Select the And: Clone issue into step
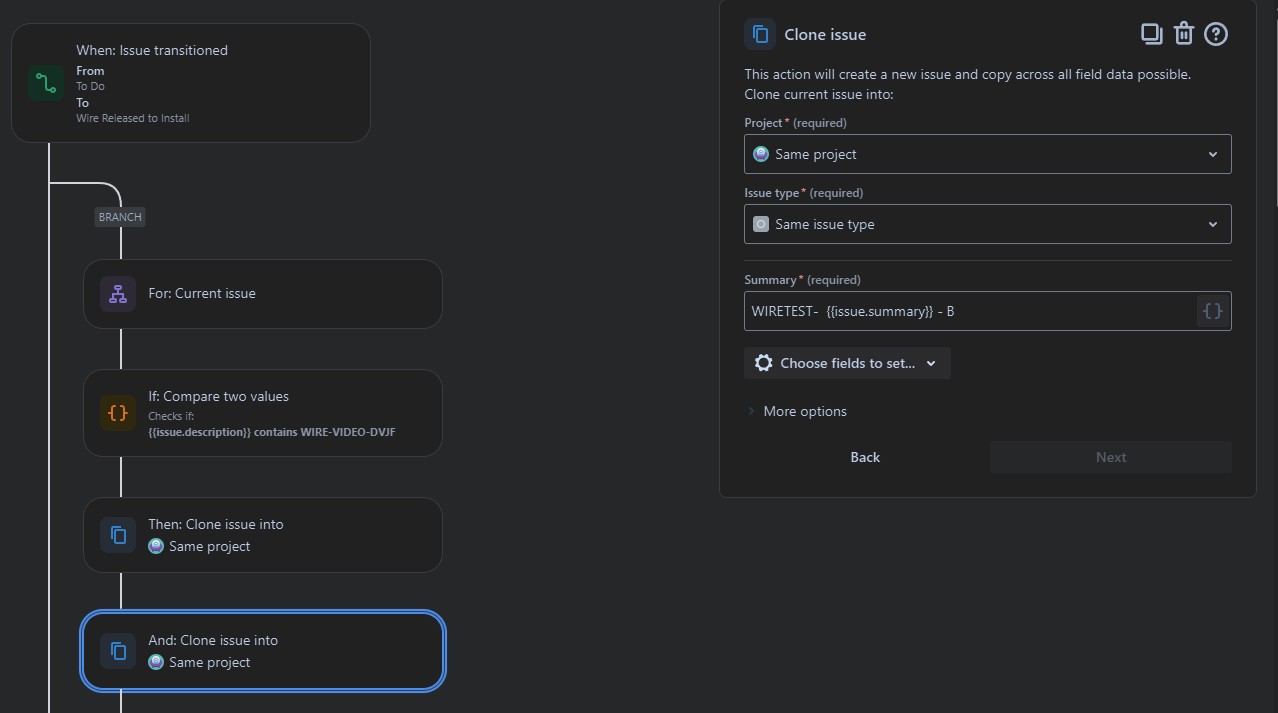The image size is (1278, 713). (x=262, y=650)
